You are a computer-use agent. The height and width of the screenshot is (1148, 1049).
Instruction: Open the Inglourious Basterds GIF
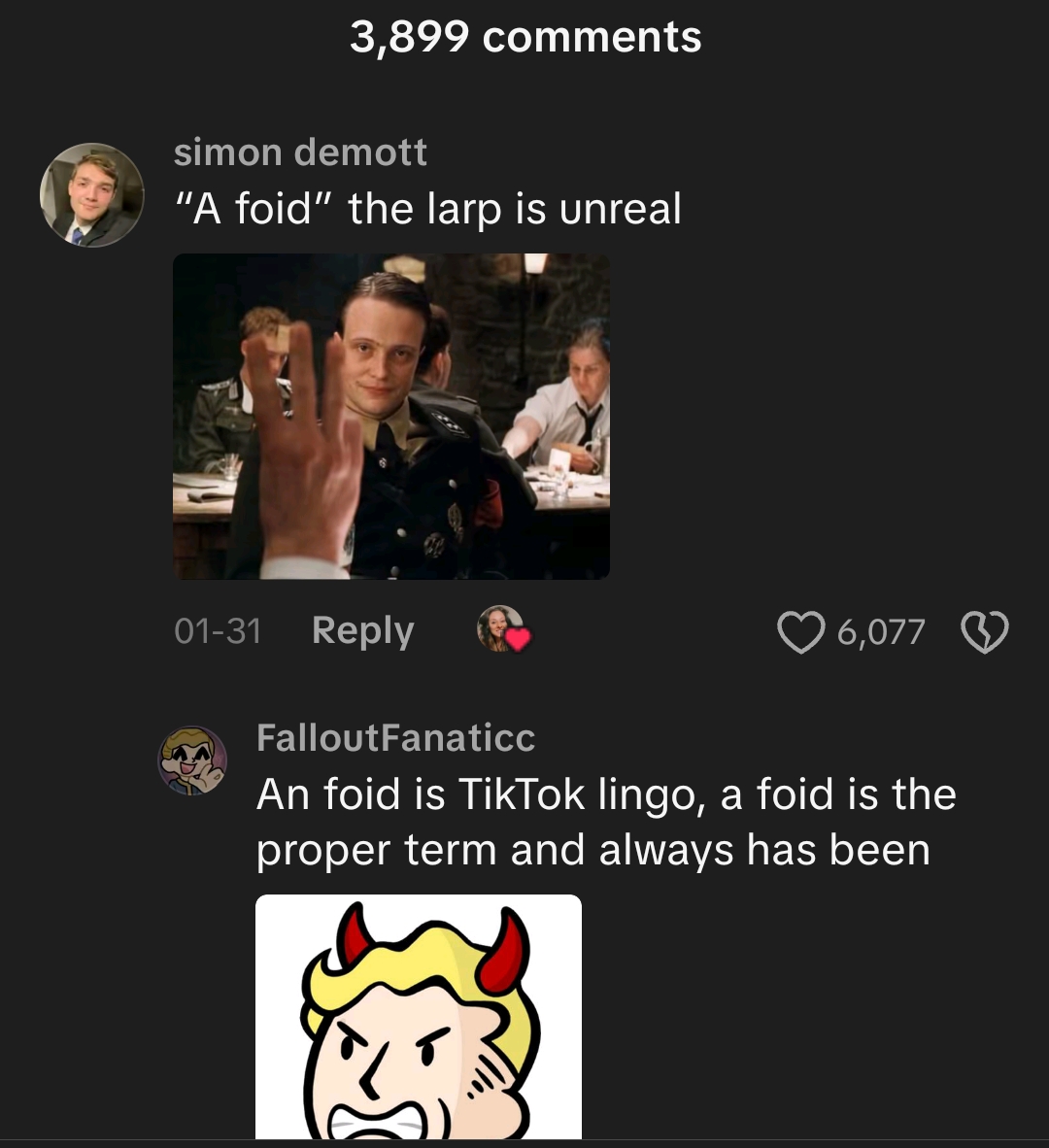click(391, 415)
